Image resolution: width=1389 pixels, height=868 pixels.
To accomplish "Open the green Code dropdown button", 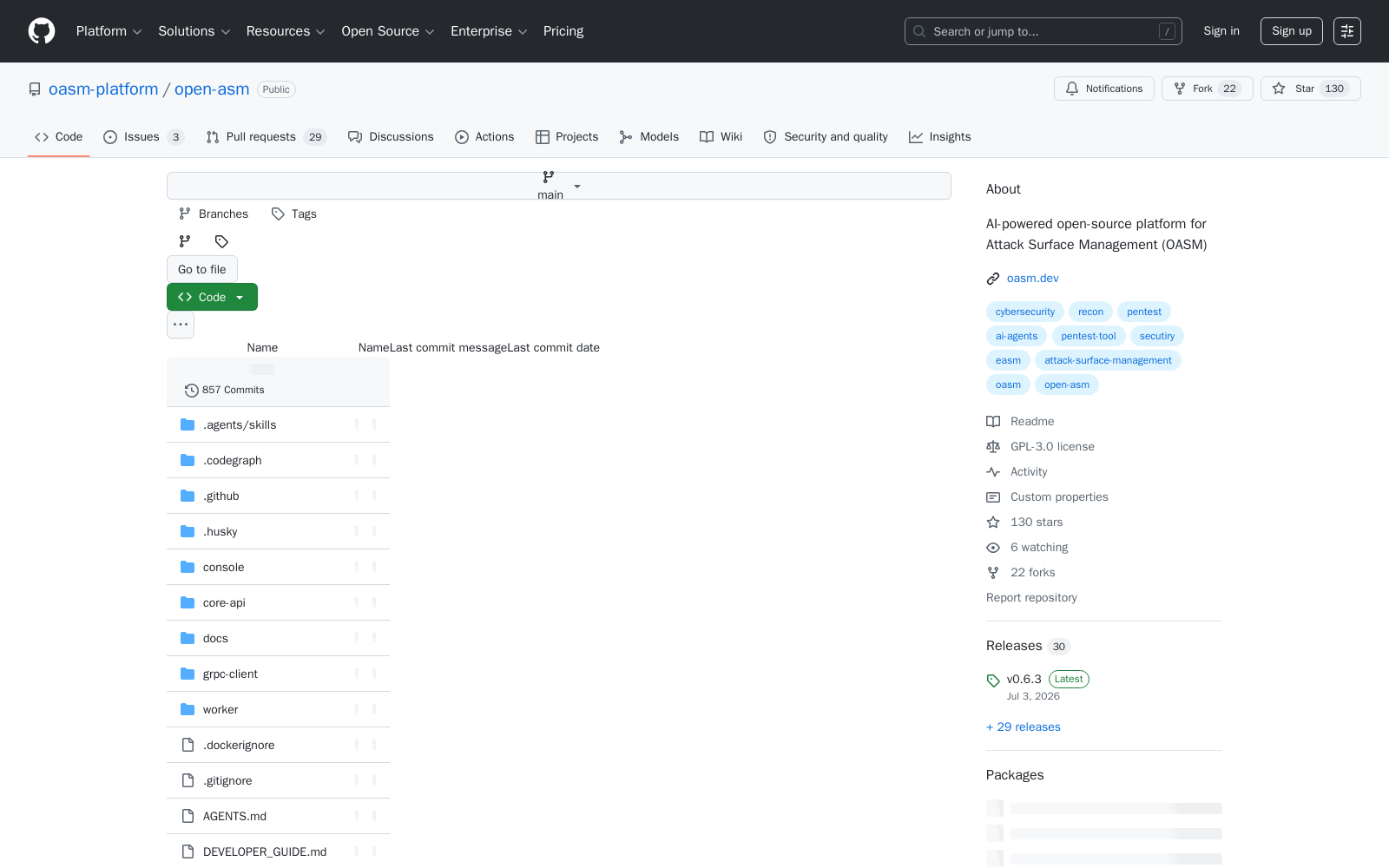I will pos(212,297).
